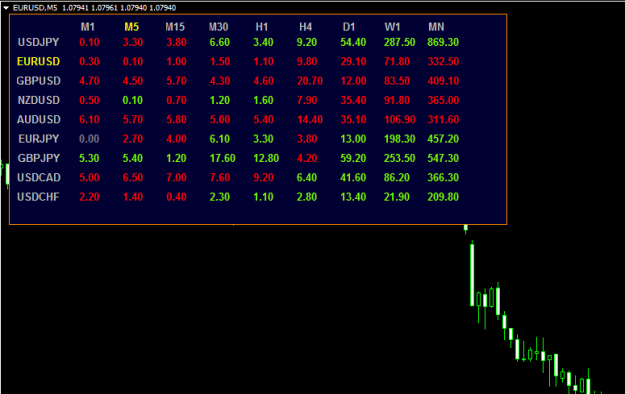Viewport: 625px width, 394px height.
Task: Select the W1 column header
Action: [x=392, y=27]
